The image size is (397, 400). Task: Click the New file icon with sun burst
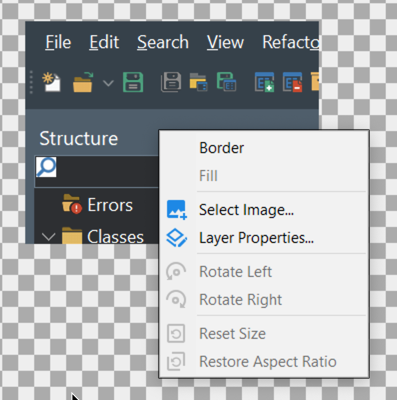pyautogui.click(x=51, y=82)
